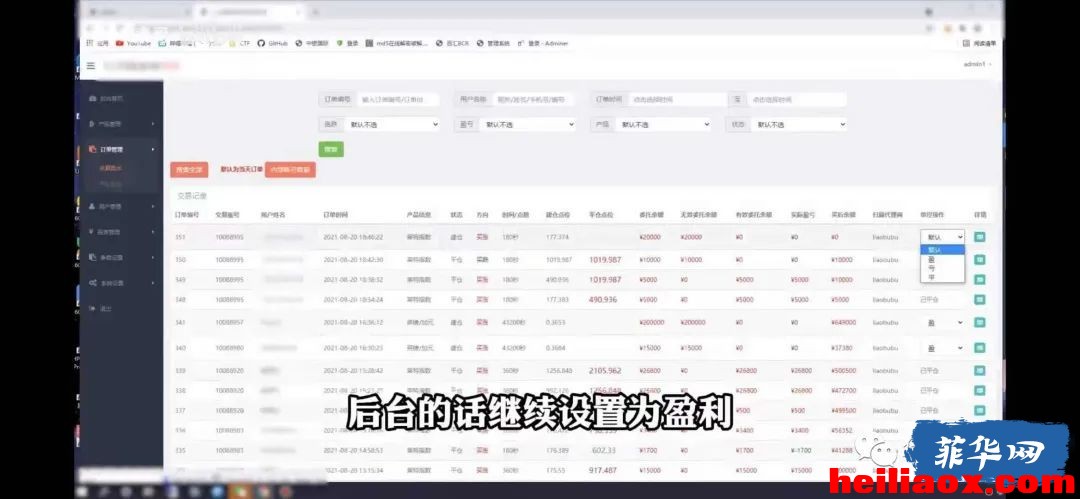Open YouTube bookmark in bookmarks bar
The height and width of the screenshot is (499, 1080).
(x=134, y=43)
